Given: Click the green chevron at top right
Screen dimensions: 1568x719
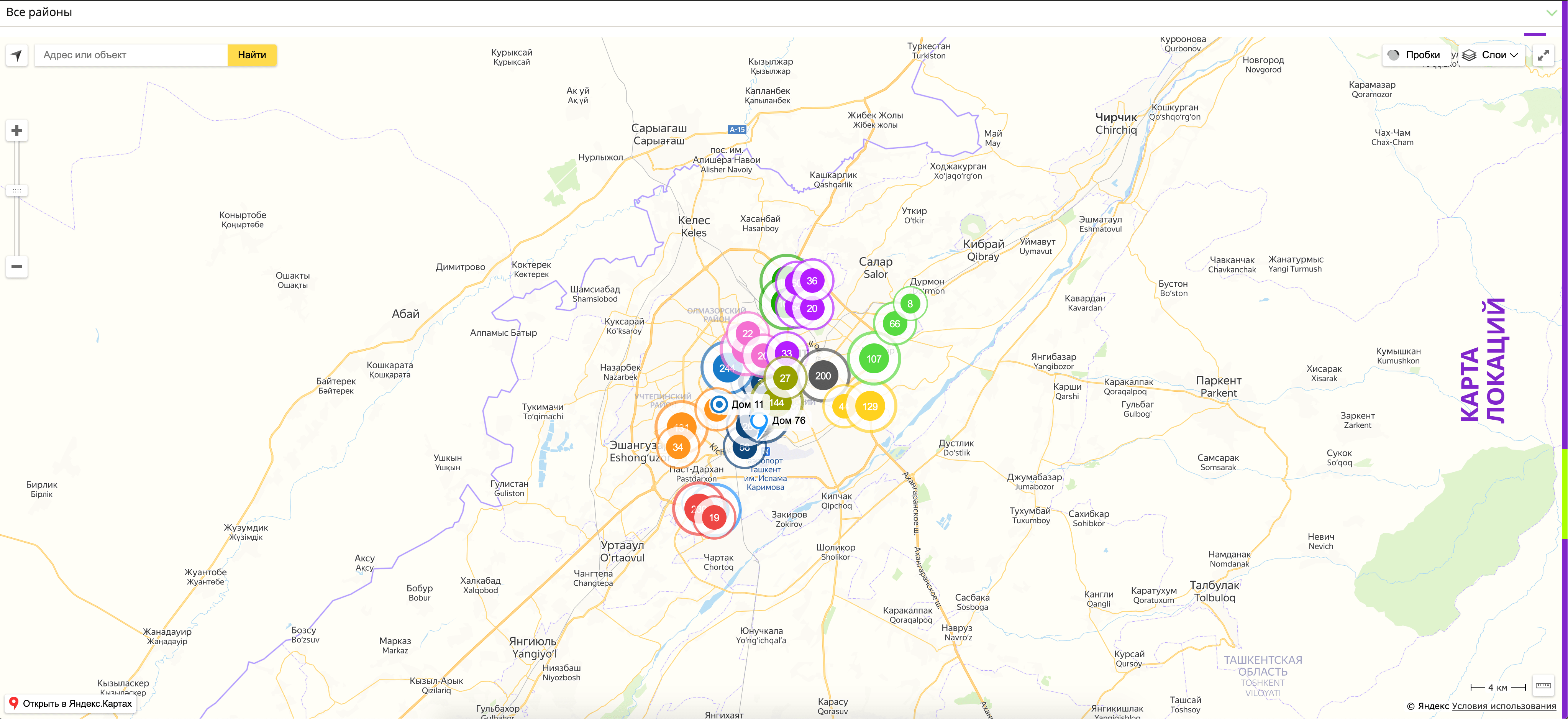Looking at the screenshot, I should point(1552,12).
